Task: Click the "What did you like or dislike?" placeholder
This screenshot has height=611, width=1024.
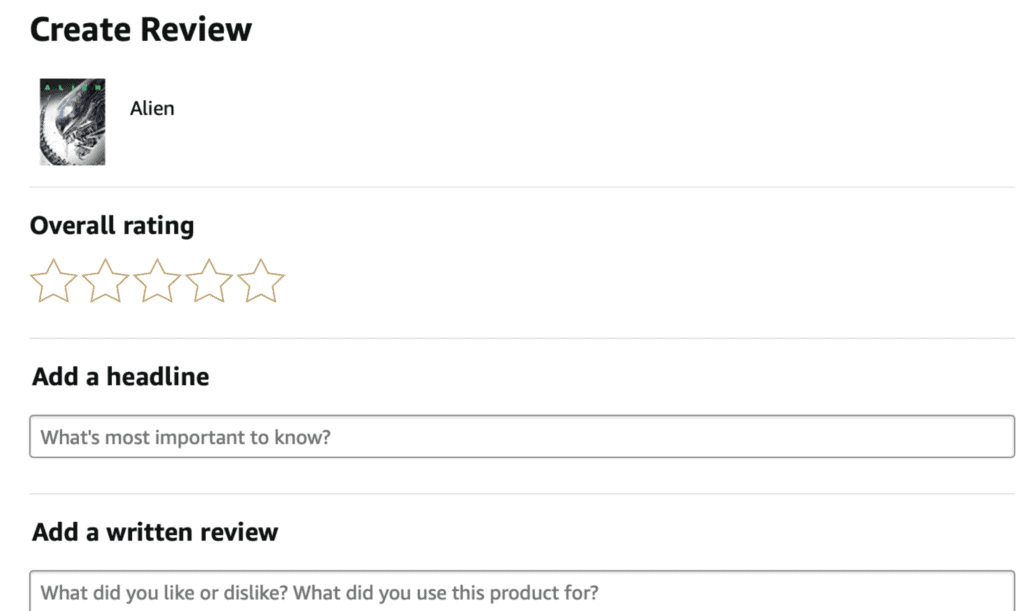Action: 320,591
